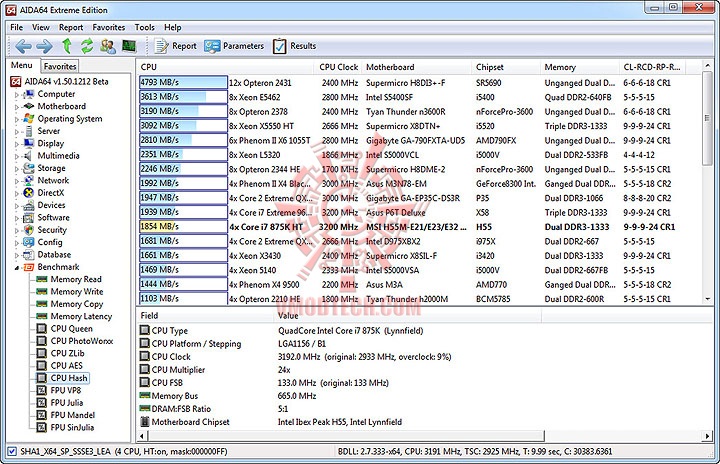This screenshot has height=464, width=720.
Task: Select the Memory Copy benchmark icon
Action: pos(42,304)
